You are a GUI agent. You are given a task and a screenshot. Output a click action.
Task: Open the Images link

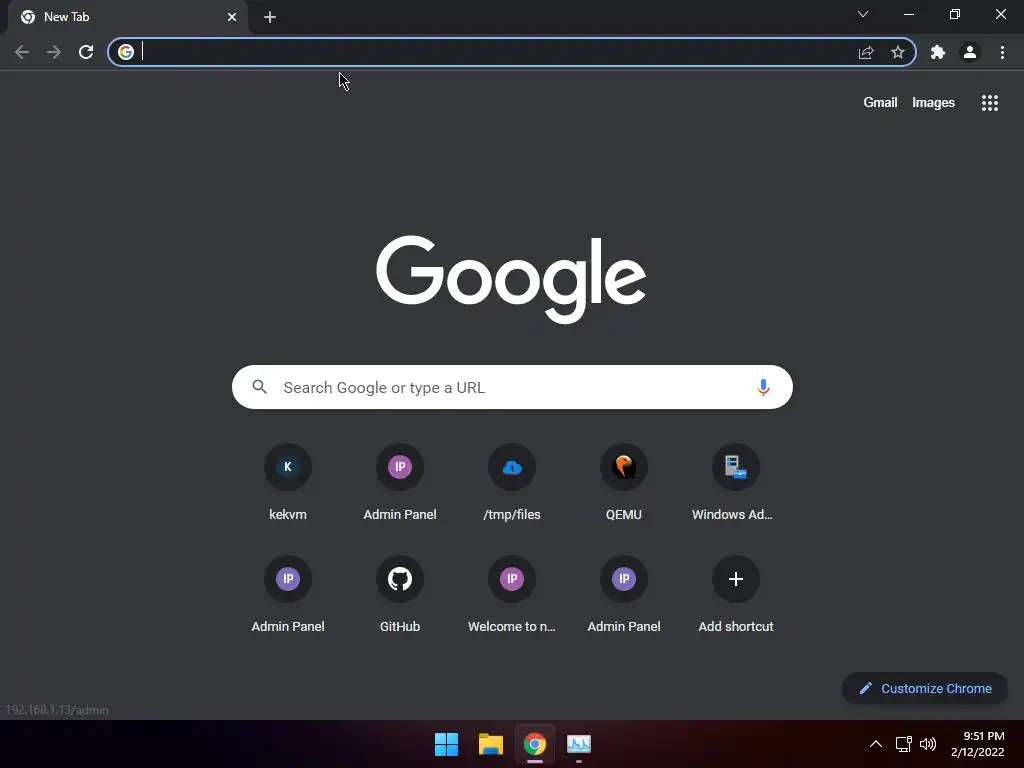tap(933, 103)
